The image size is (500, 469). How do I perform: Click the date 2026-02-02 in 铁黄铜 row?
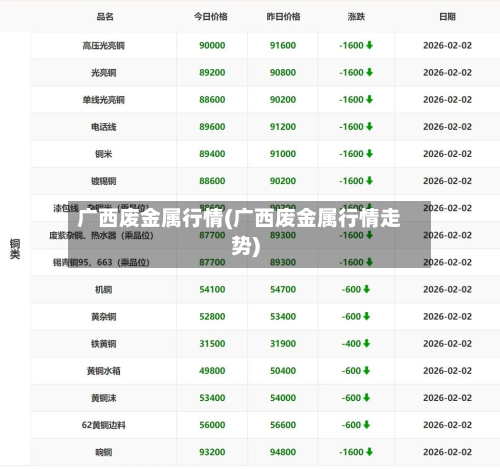coord(447,344)
